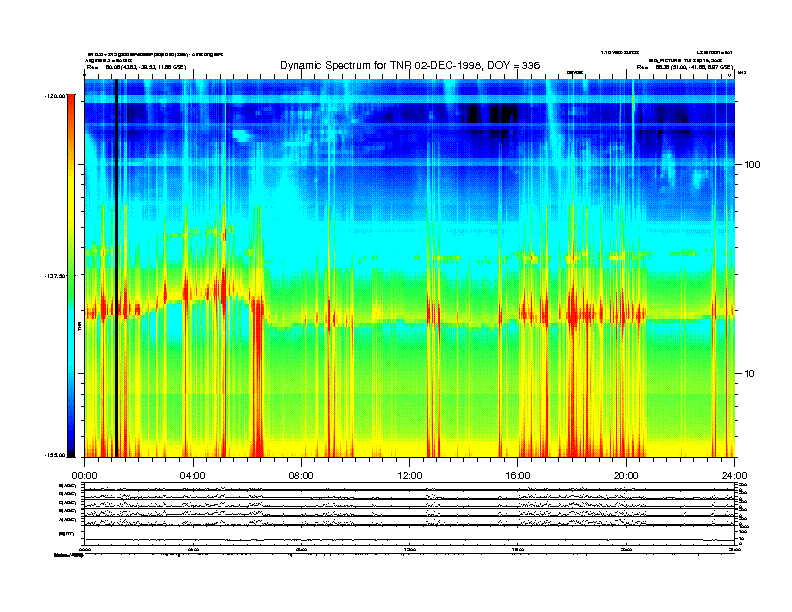Click the 08:00 time label under the spectrum
792x612 pixels.
(x=301, y=476)
